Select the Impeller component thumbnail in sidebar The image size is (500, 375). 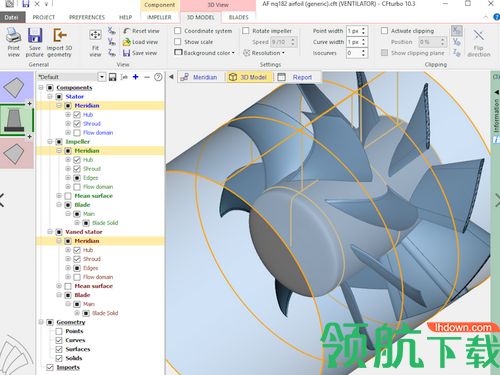(14, 120)
